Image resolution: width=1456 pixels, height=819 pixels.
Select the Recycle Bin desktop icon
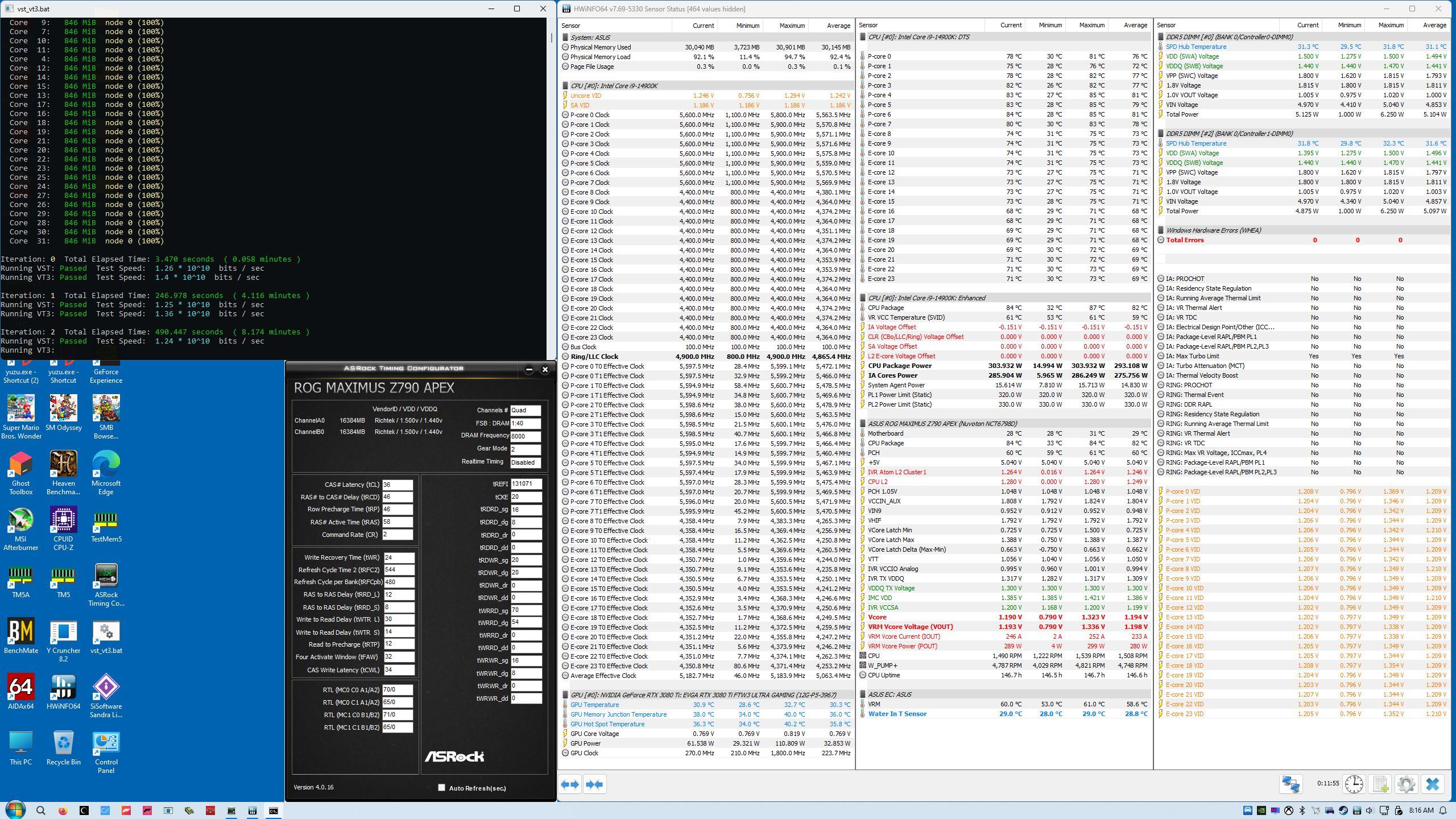pyautogui.click(x=63, y=747)
